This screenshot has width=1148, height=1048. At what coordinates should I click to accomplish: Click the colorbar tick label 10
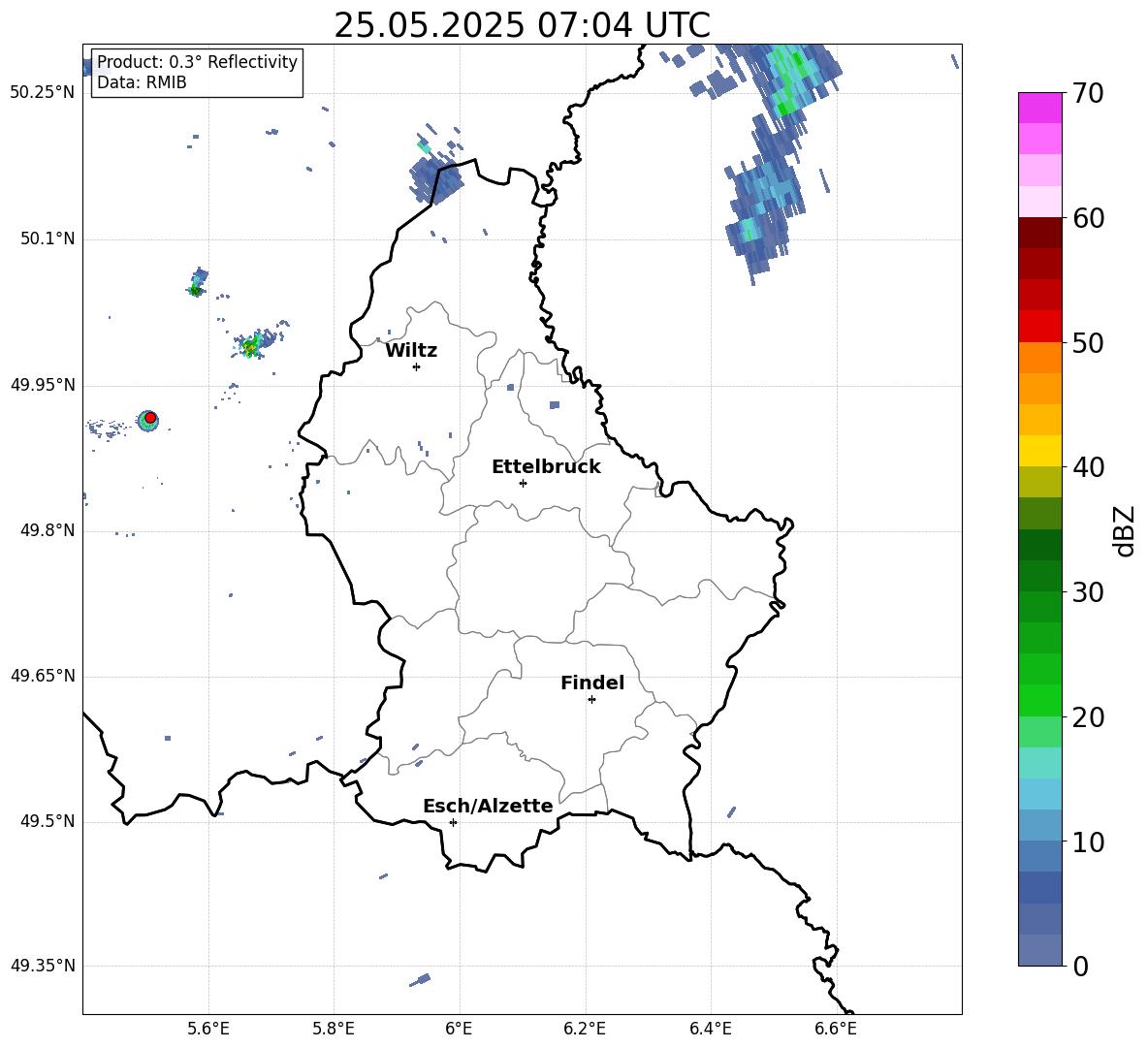[1088, 842]
